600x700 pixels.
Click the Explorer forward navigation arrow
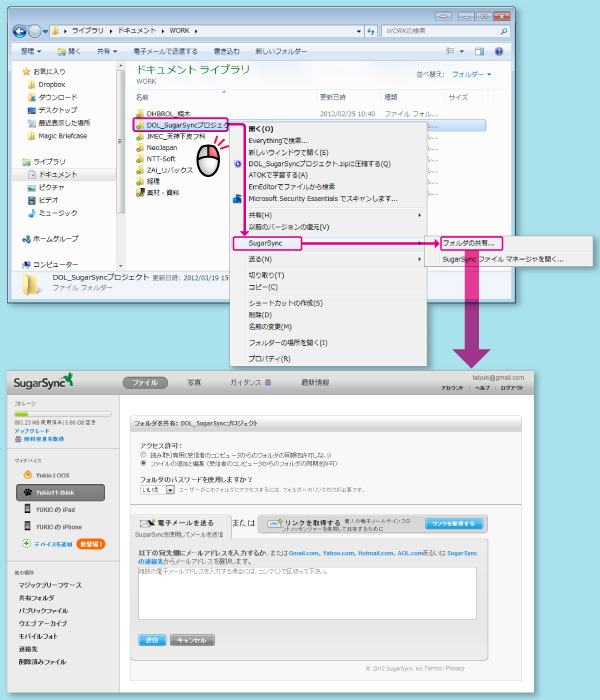pos(35,31)
